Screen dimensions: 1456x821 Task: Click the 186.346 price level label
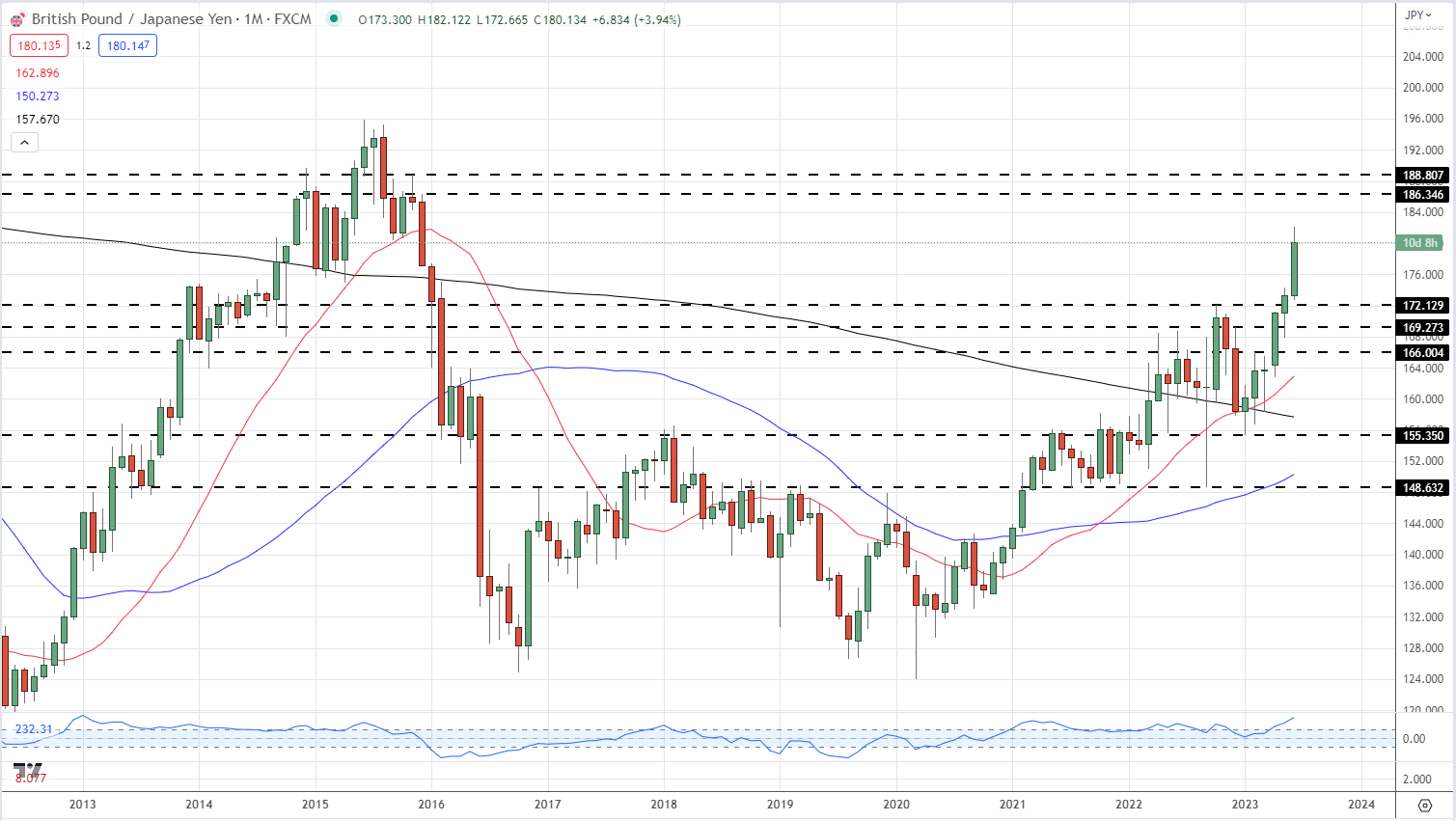[x=1423, y=195]
